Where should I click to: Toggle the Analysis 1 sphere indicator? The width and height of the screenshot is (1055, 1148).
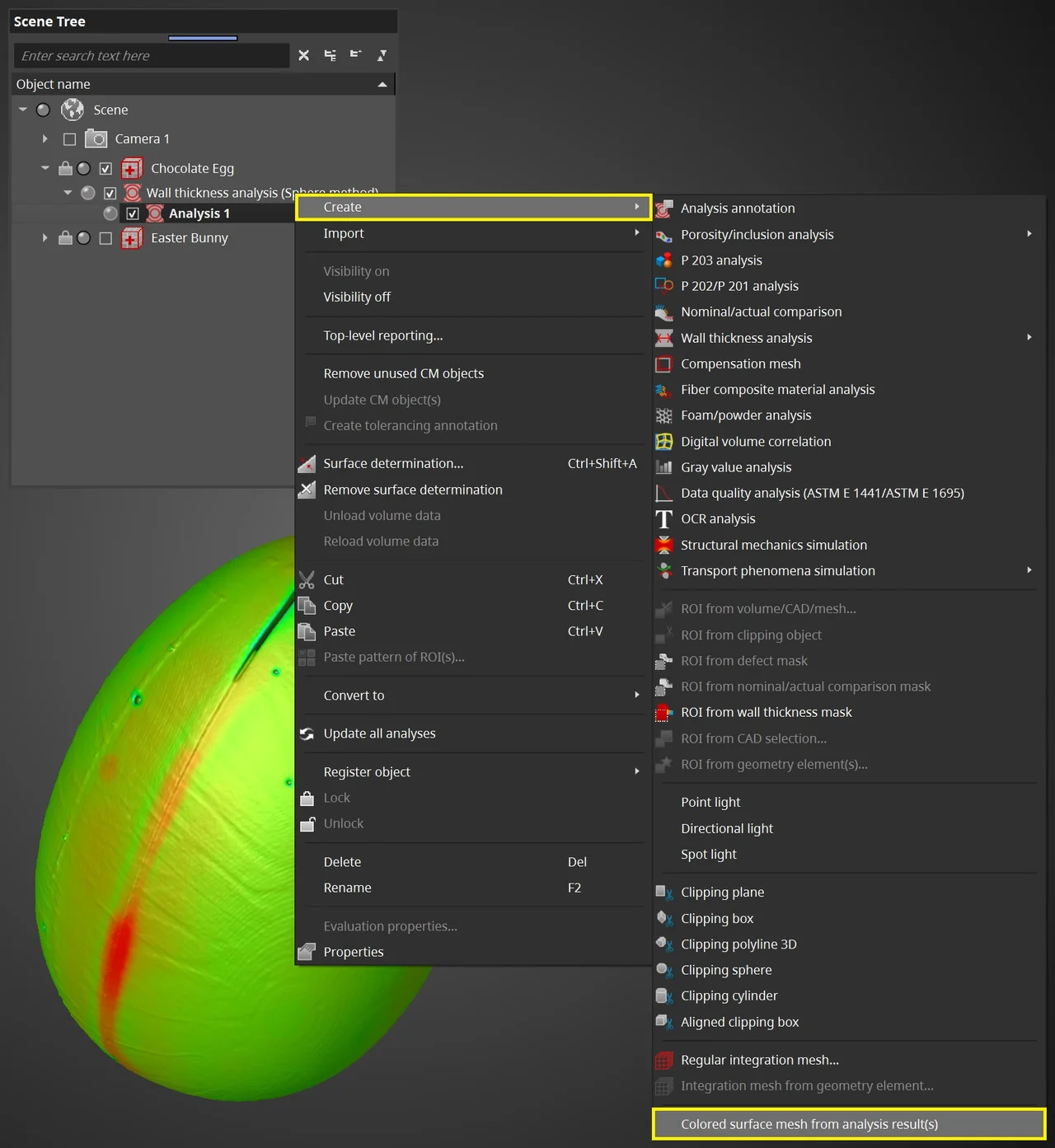point(110,213)
